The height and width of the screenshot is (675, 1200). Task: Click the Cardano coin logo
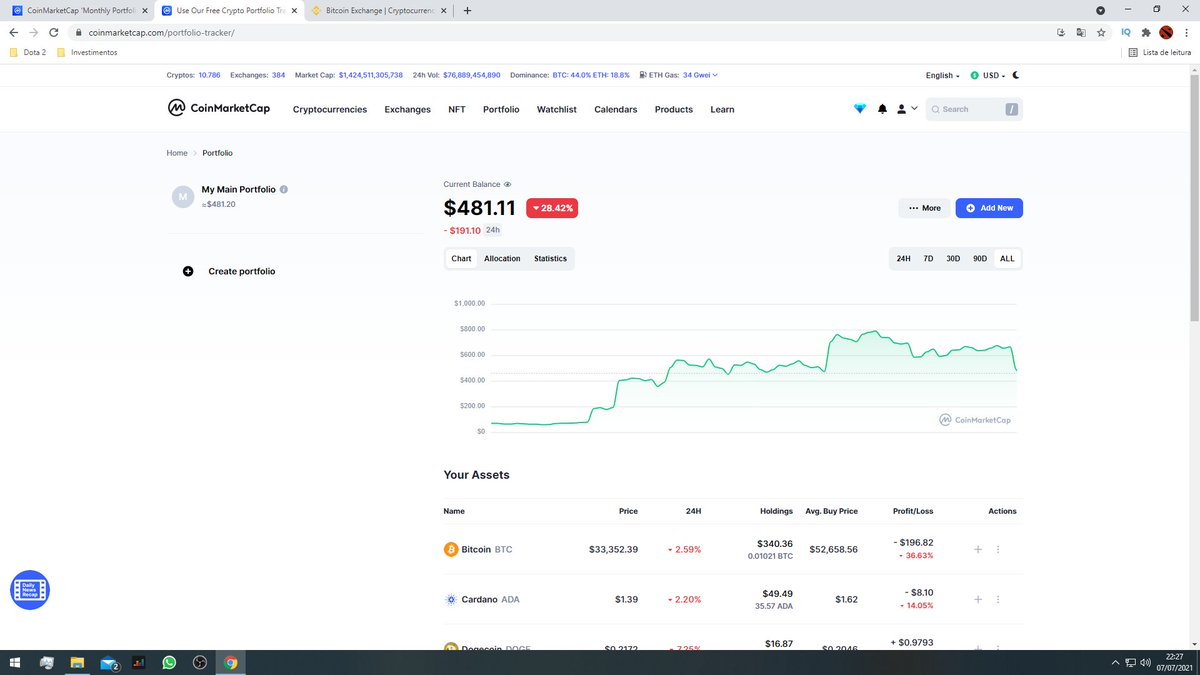450,599
